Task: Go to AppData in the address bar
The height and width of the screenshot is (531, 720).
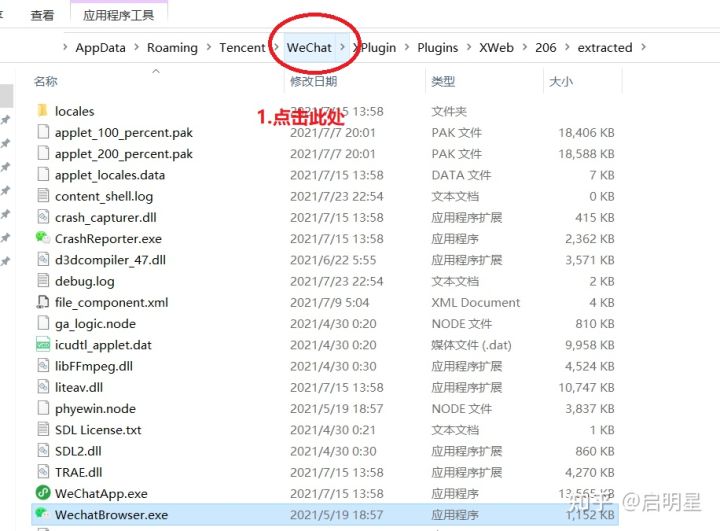Action: click(x=101, y=47)
